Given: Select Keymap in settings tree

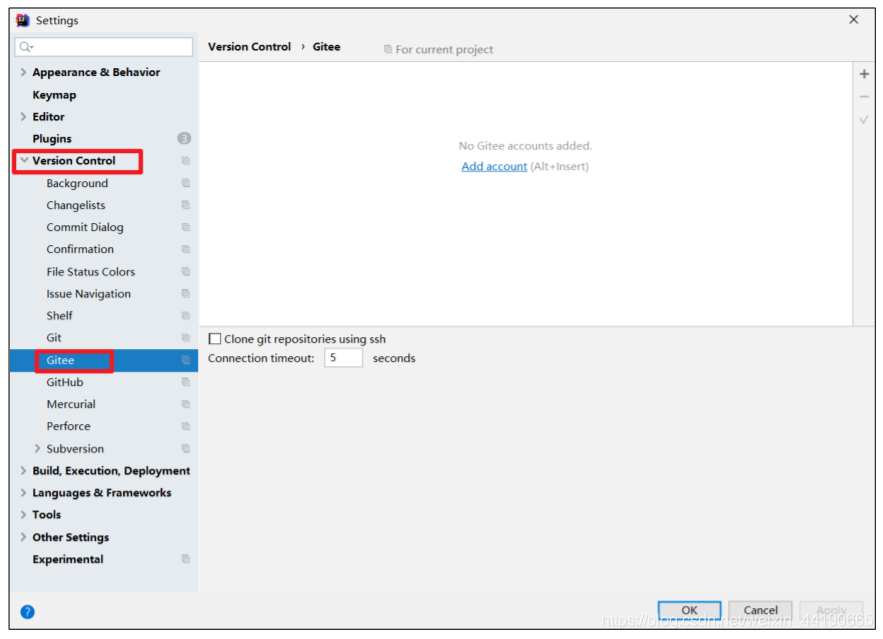Looking at the screenshot, I should [x=54, y=95].
